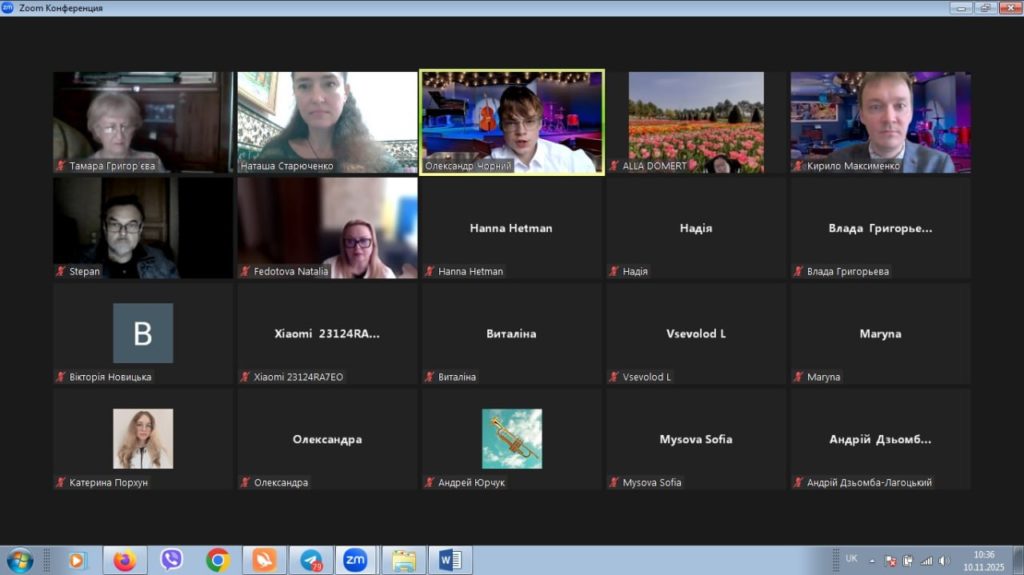Select Кирило Максименко's video tile
This screenshot has height=575, width=1024.
pyautogui.click(x=880, y=122)
